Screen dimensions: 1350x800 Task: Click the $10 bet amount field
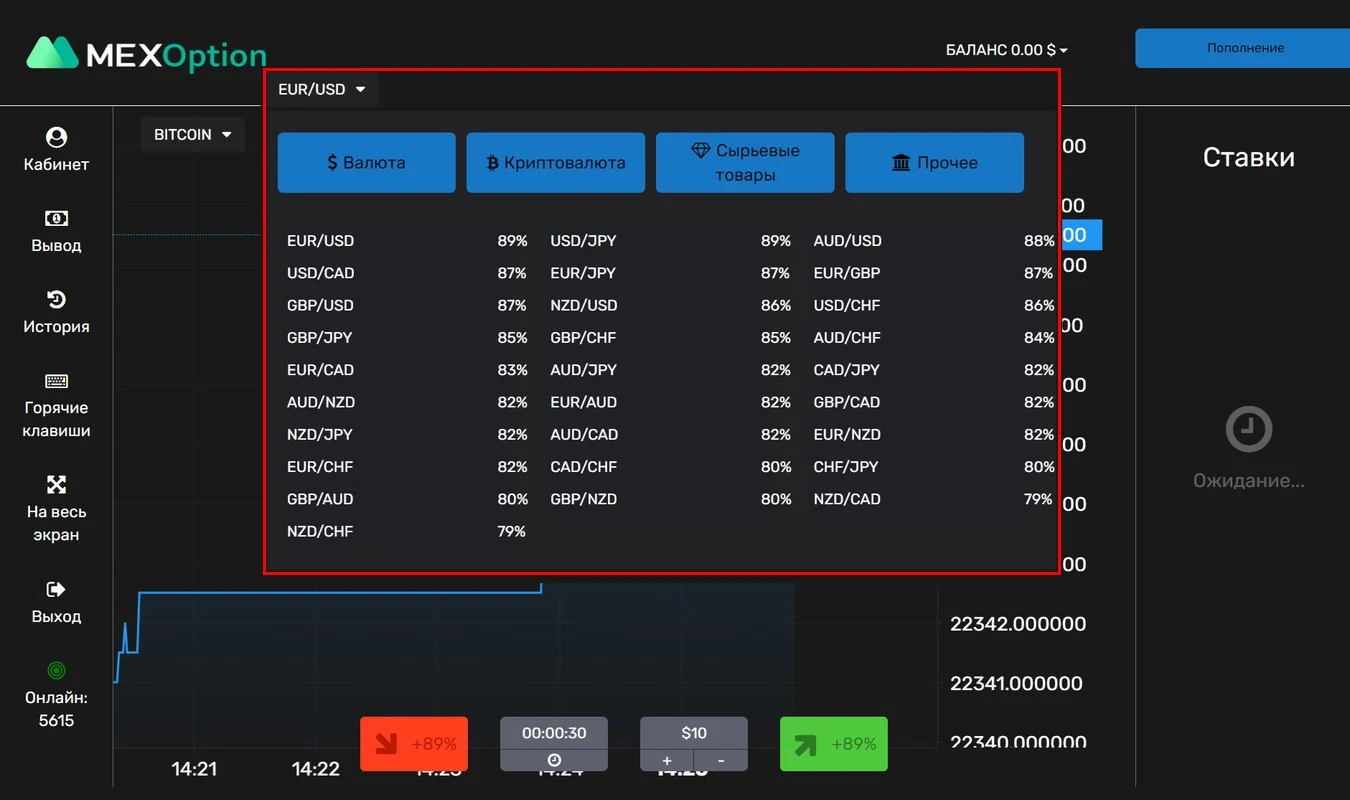click(x=694, y=733)
